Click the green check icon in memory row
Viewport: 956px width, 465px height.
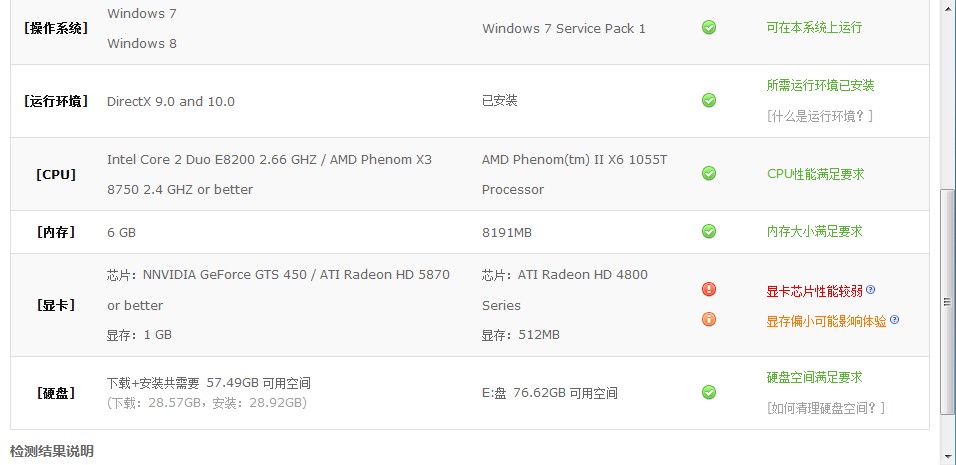point(708,231)
